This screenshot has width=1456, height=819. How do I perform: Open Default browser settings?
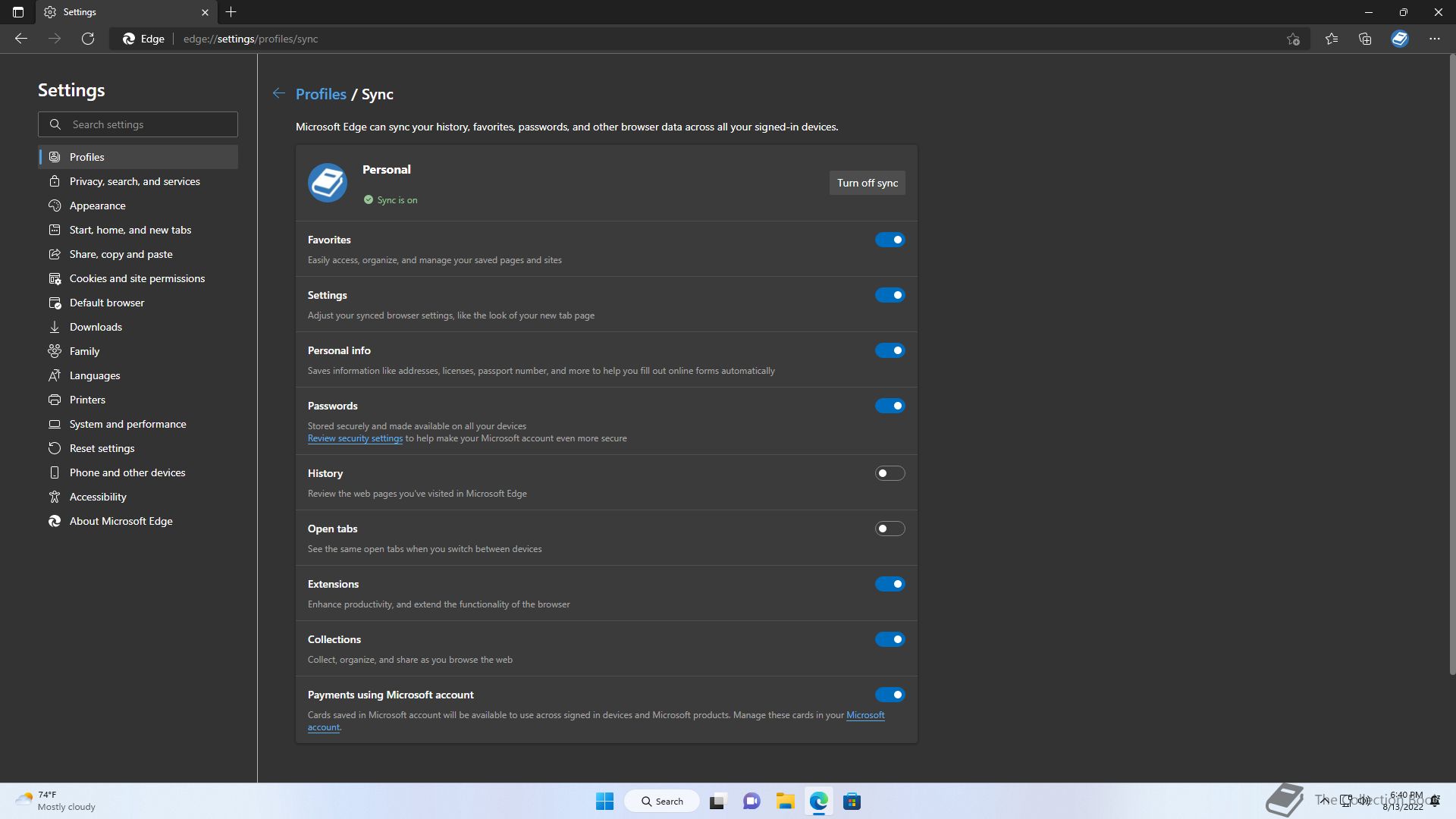coord(138,303)
